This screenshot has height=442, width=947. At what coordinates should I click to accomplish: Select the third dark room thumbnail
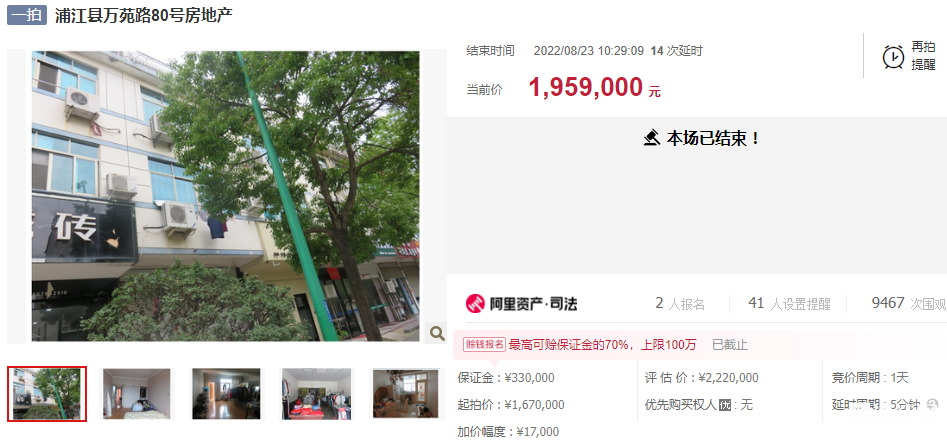click(x=226, y=394)
